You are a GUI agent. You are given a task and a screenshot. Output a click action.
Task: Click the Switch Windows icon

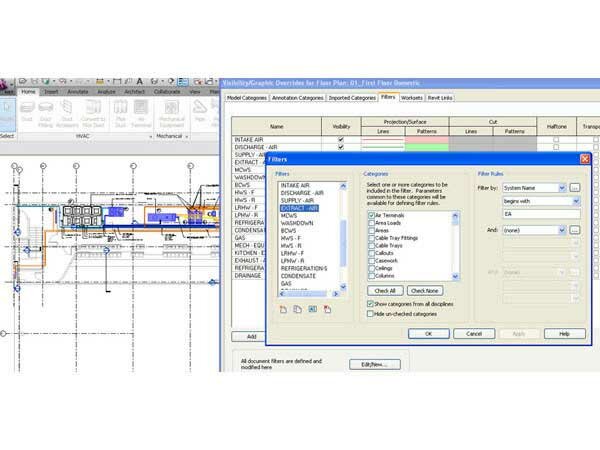point(209,81)
